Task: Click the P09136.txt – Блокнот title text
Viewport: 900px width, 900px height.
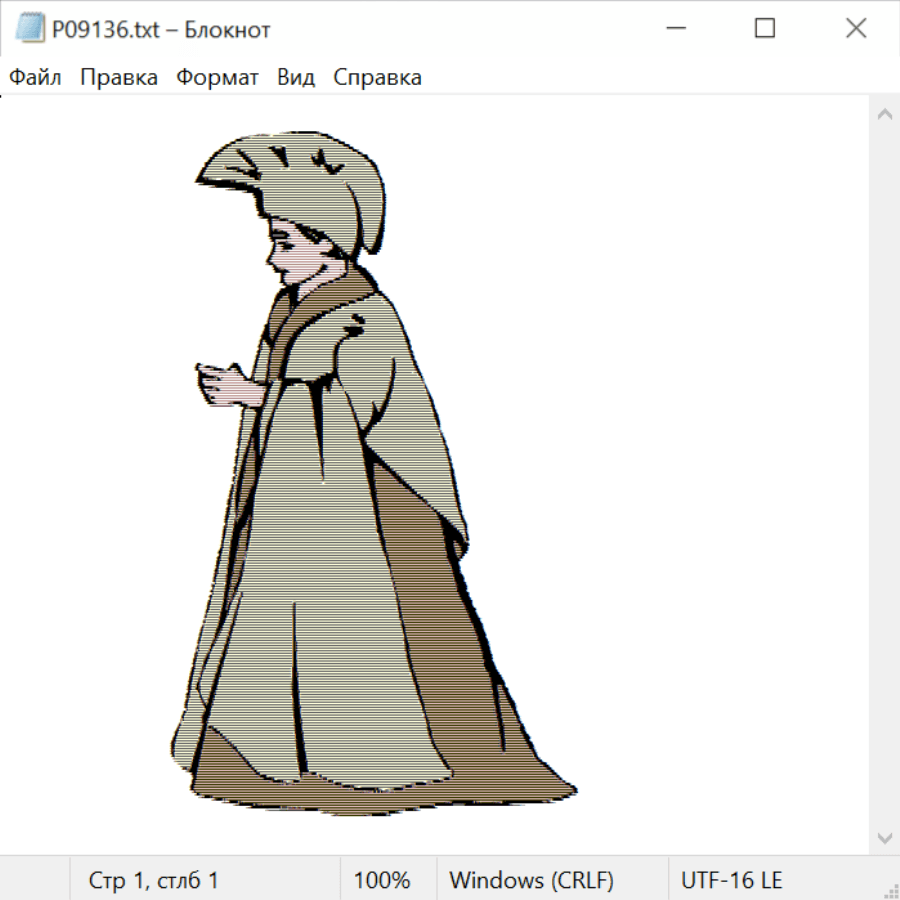Action: pos(161,30)
